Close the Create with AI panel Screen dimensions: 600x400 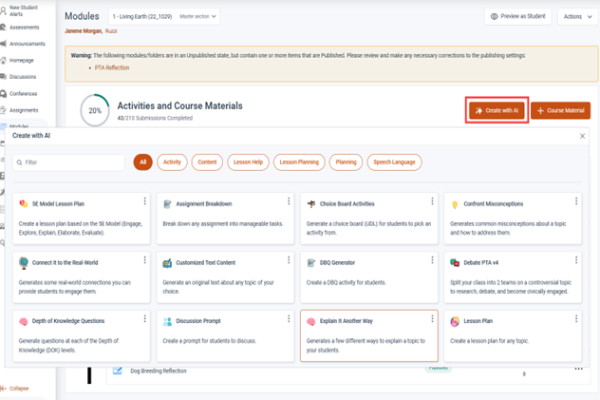[582, 136]
